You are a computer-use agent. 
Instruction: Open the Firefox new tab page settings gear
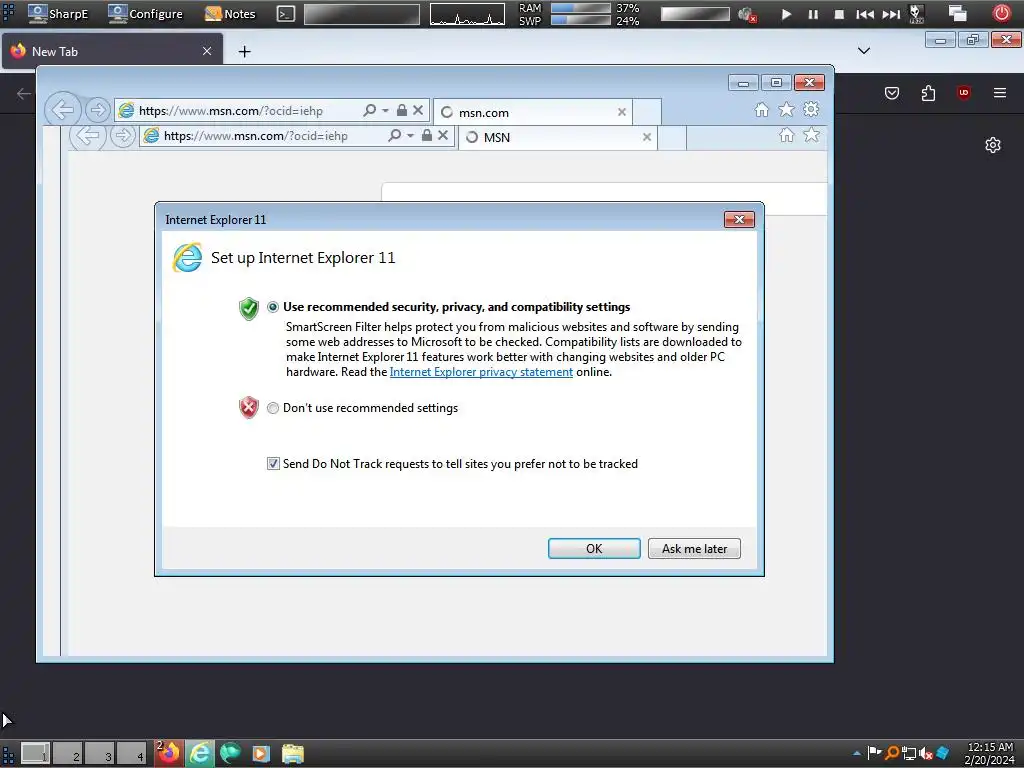(x=993, y=145)
